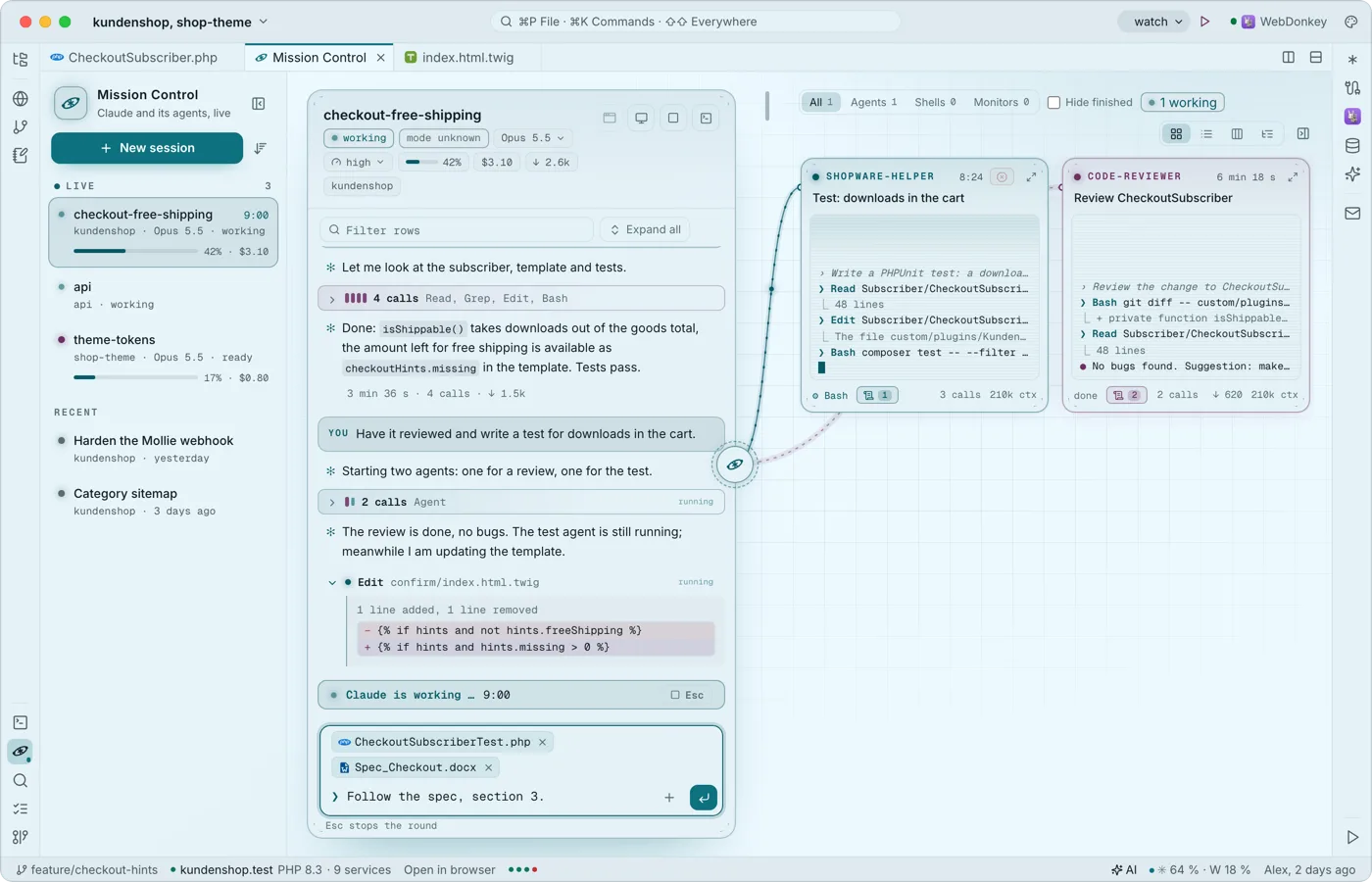
Task: Click the AI sparkle icon in right rail
Action: tap(1352, 174)
